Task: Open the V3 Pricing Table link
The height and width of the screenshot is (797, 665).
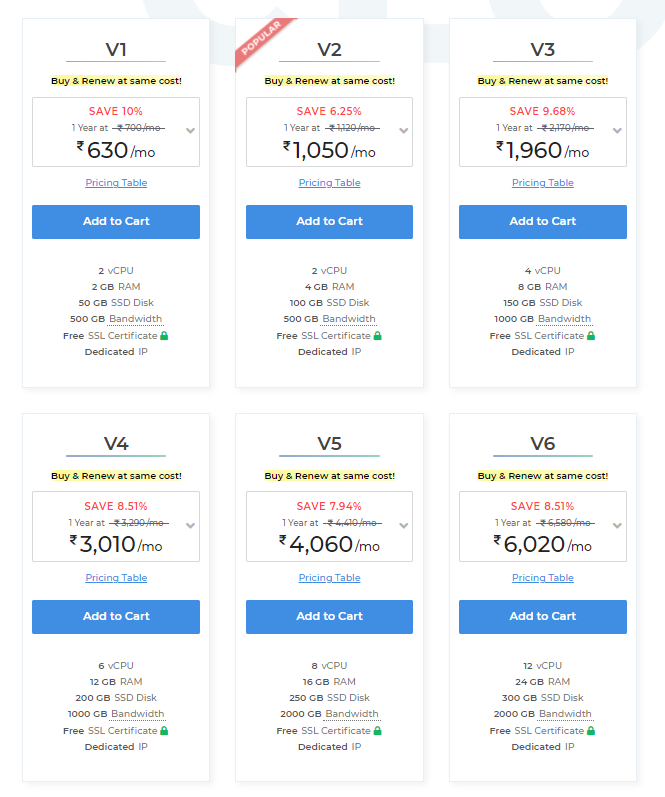Action: 543,183
